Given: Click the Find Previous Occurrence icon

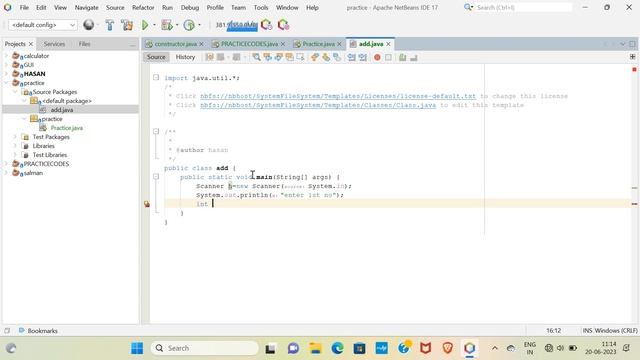Looking at the screenshot, I should pos(267,57).
